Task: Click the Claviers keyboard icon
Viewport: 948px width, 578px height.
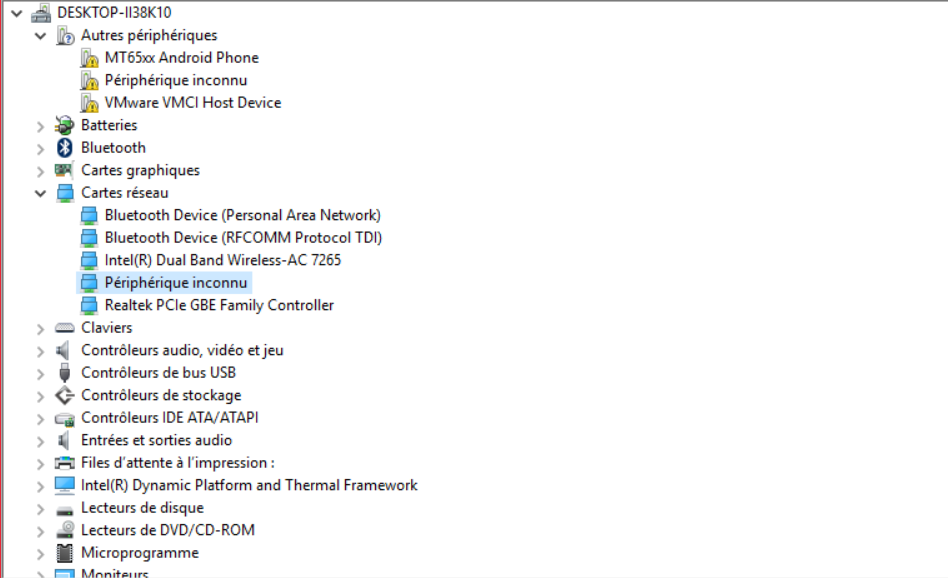Action: point(65,328)
